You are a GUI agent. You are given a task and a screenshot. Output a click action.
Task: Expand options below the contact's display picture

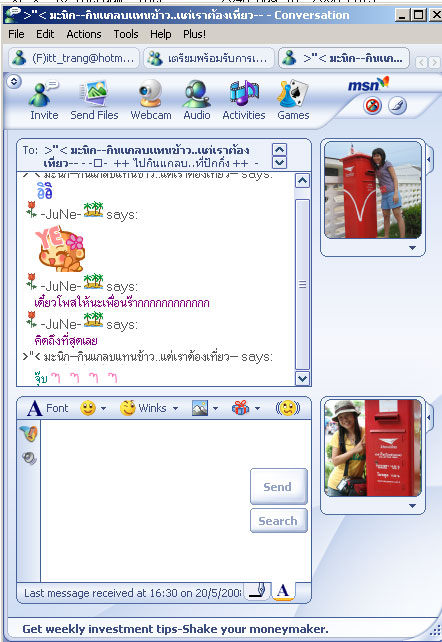(413, 248)
